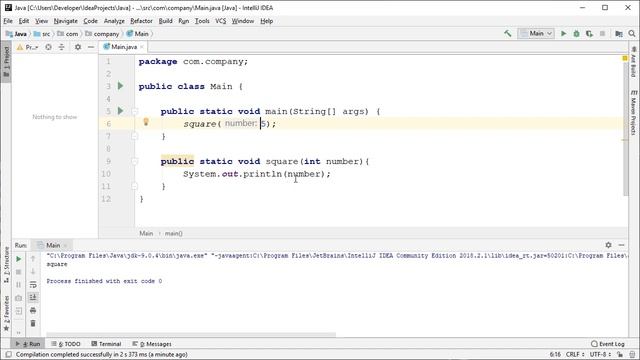Select the Main tab in Run panel
The image size is (640, 360).
coord(53,245)
